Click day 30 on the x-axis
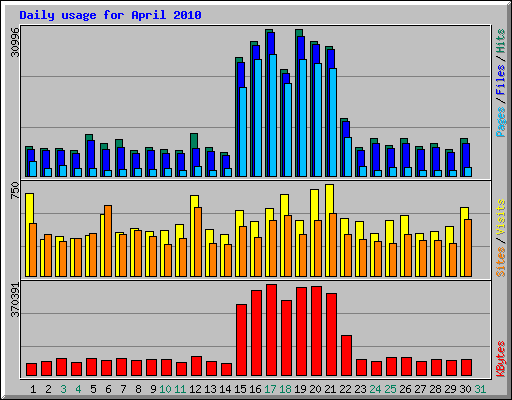The image size is (512, 400). pos(465,389)
